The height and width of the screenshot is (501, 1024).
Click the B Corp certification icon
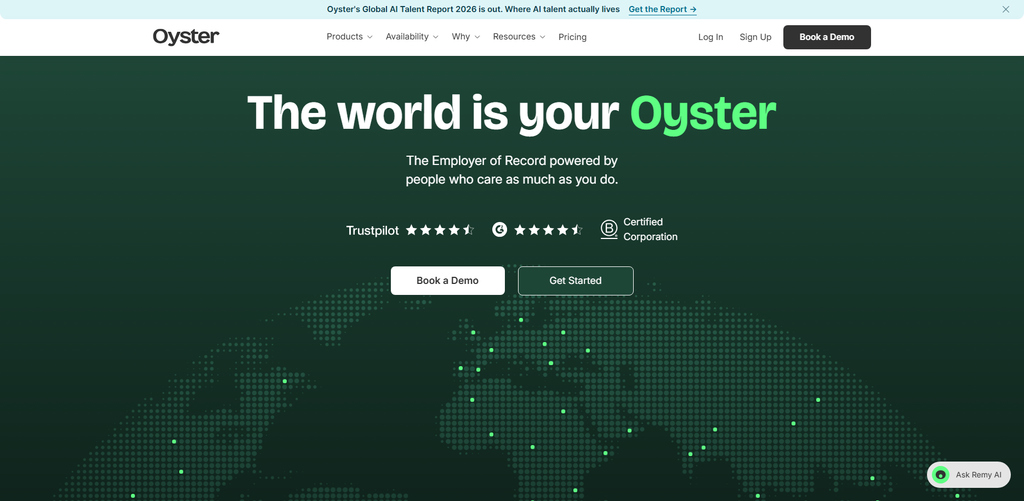click(x=609, y=230)
